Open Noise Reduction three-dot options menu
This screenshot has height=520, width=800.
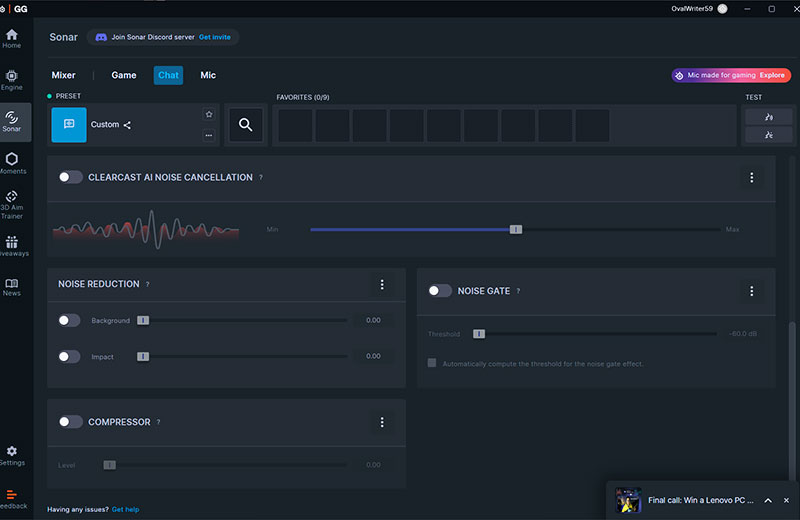point(382,285)
